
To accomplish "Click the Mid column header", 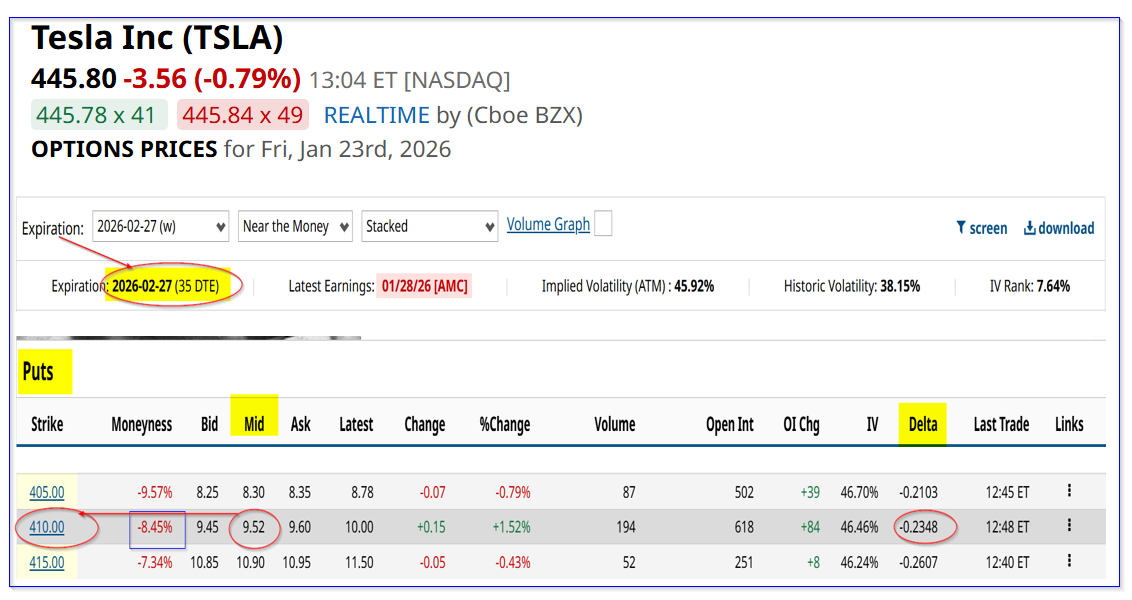I will click(254, 424).
